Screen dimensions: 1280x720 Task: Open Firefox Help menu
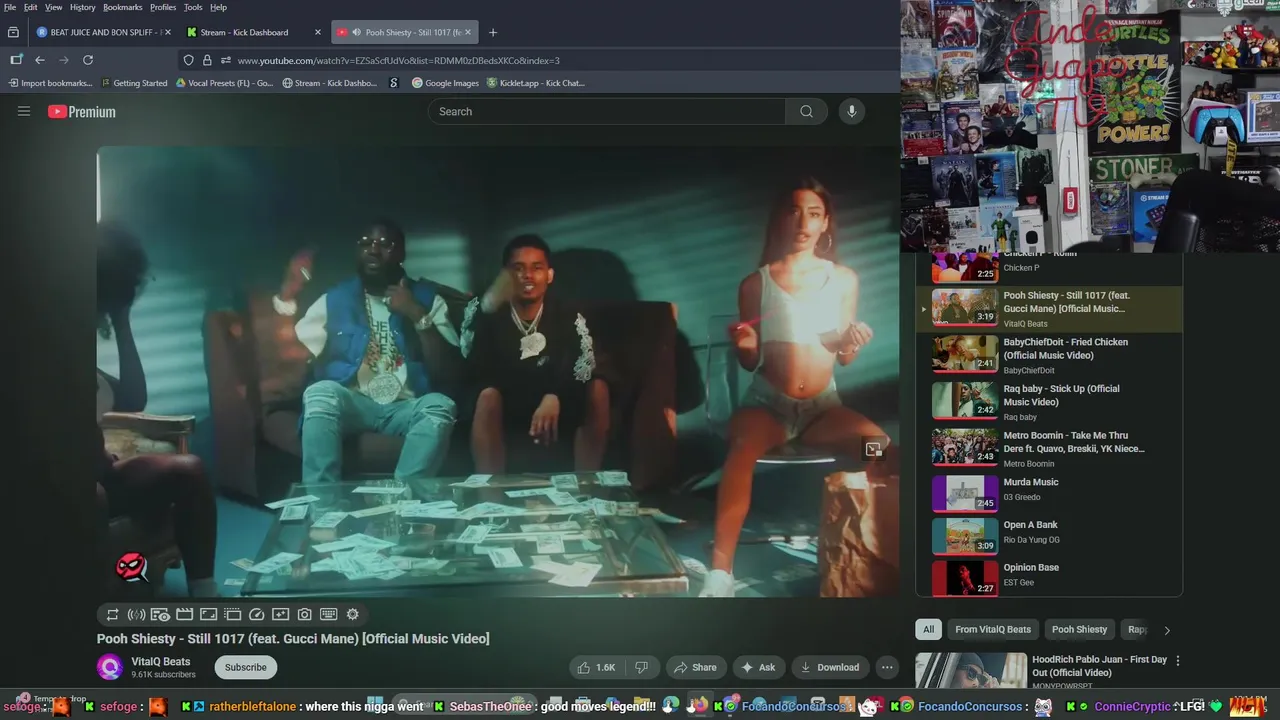[218, 7]
